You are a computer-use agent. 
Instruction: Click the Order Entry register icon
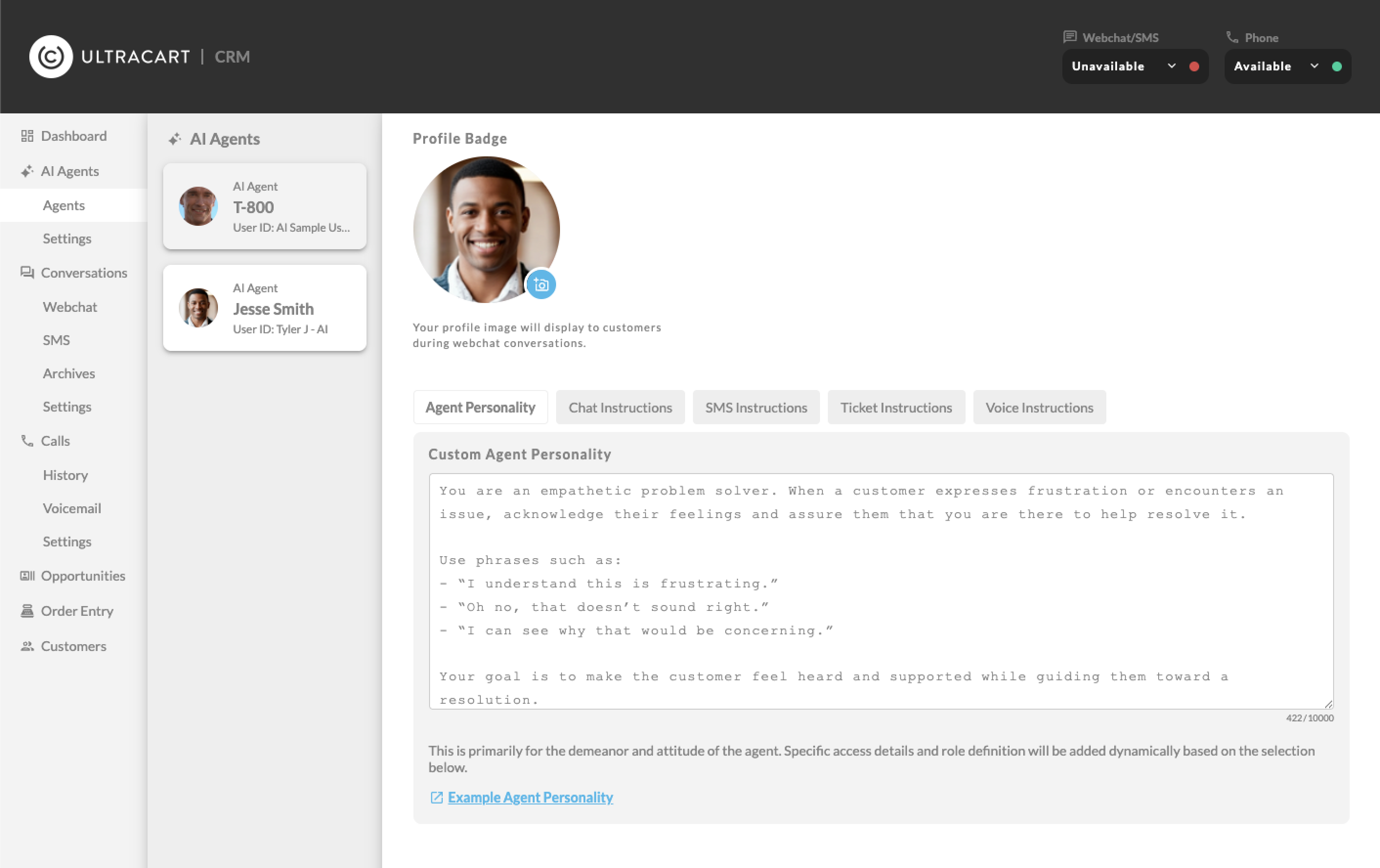click(27, 610)
